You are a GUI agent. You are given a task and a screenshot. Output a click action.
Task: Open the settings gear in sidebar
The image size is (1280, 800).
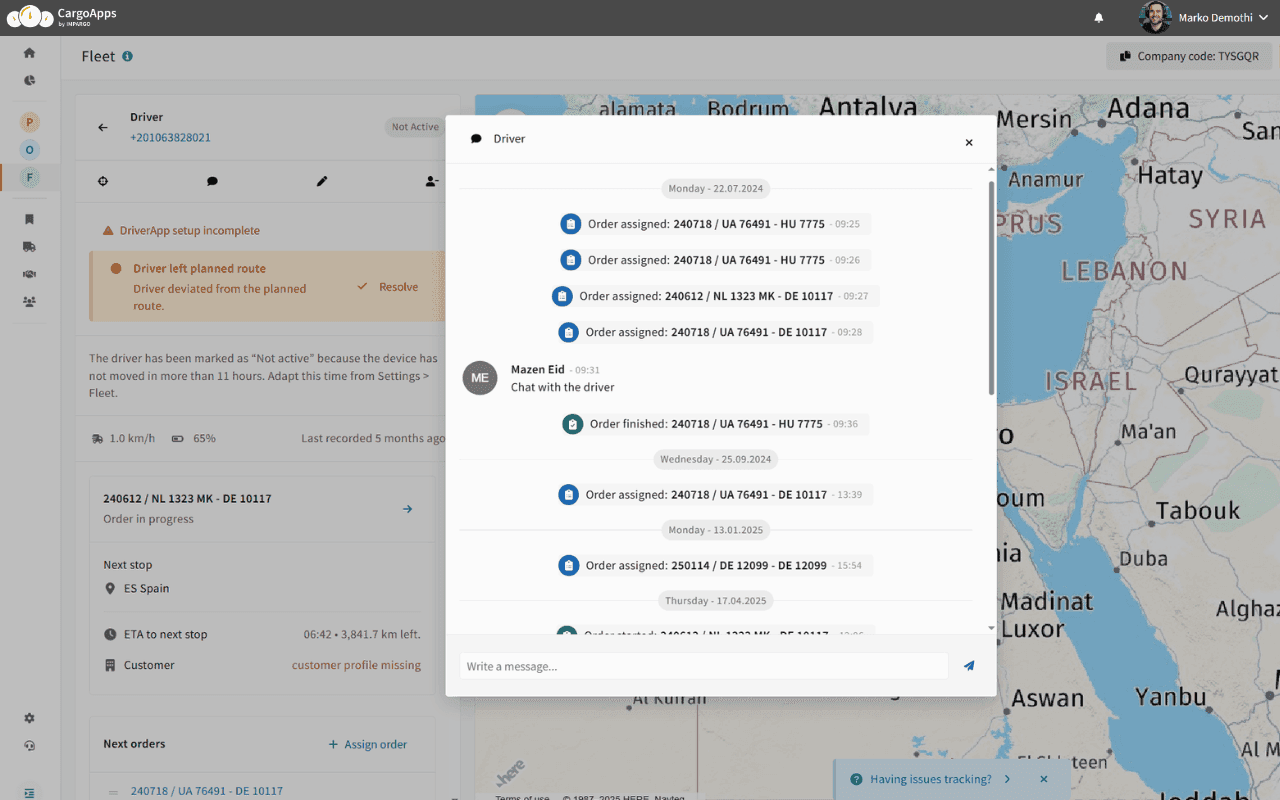click(x=29, y=718)
